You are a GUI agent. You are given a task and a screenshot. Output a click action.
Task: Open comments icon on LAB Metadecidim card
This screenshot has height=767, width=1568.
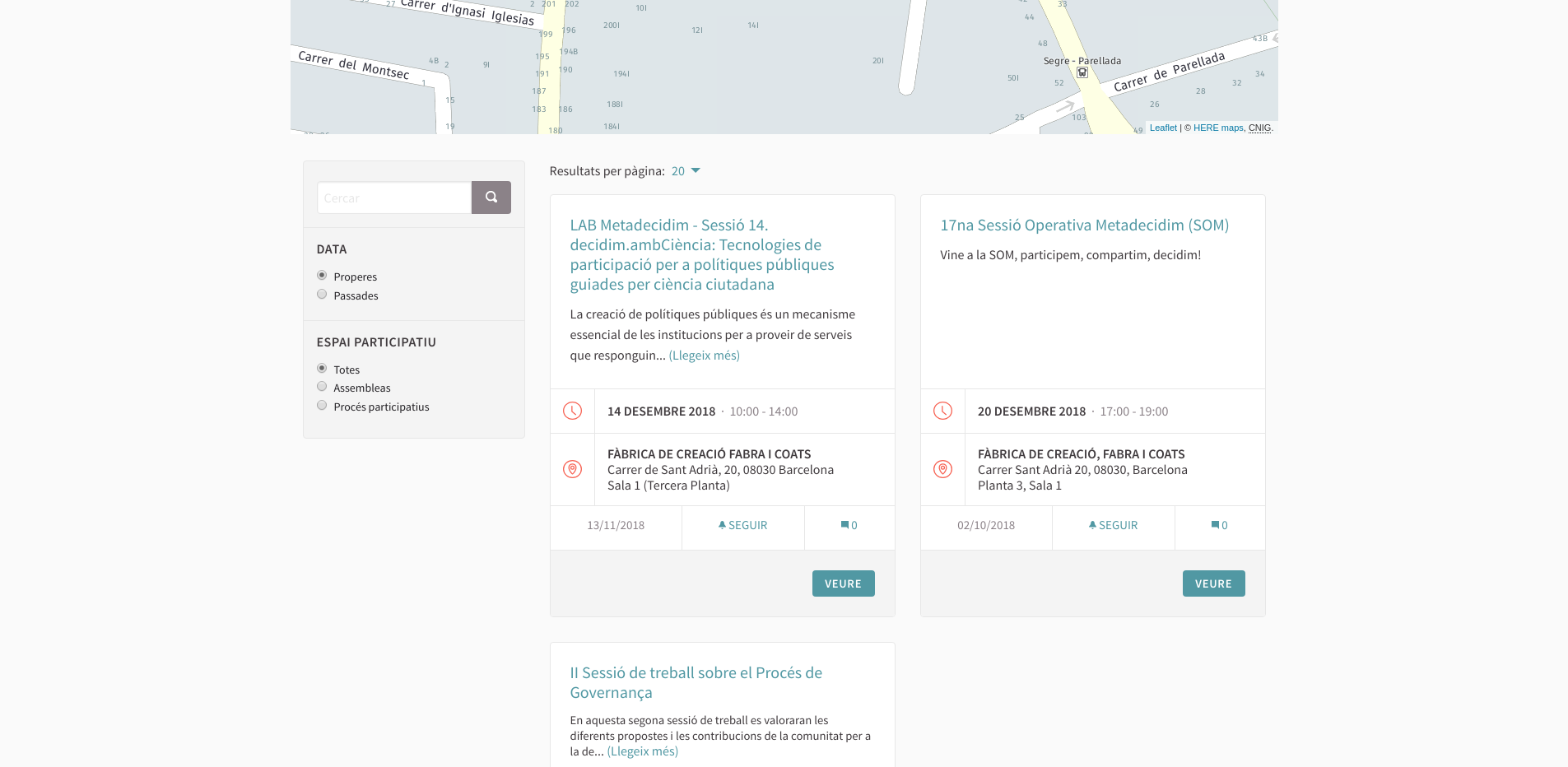tap(849, 525)
